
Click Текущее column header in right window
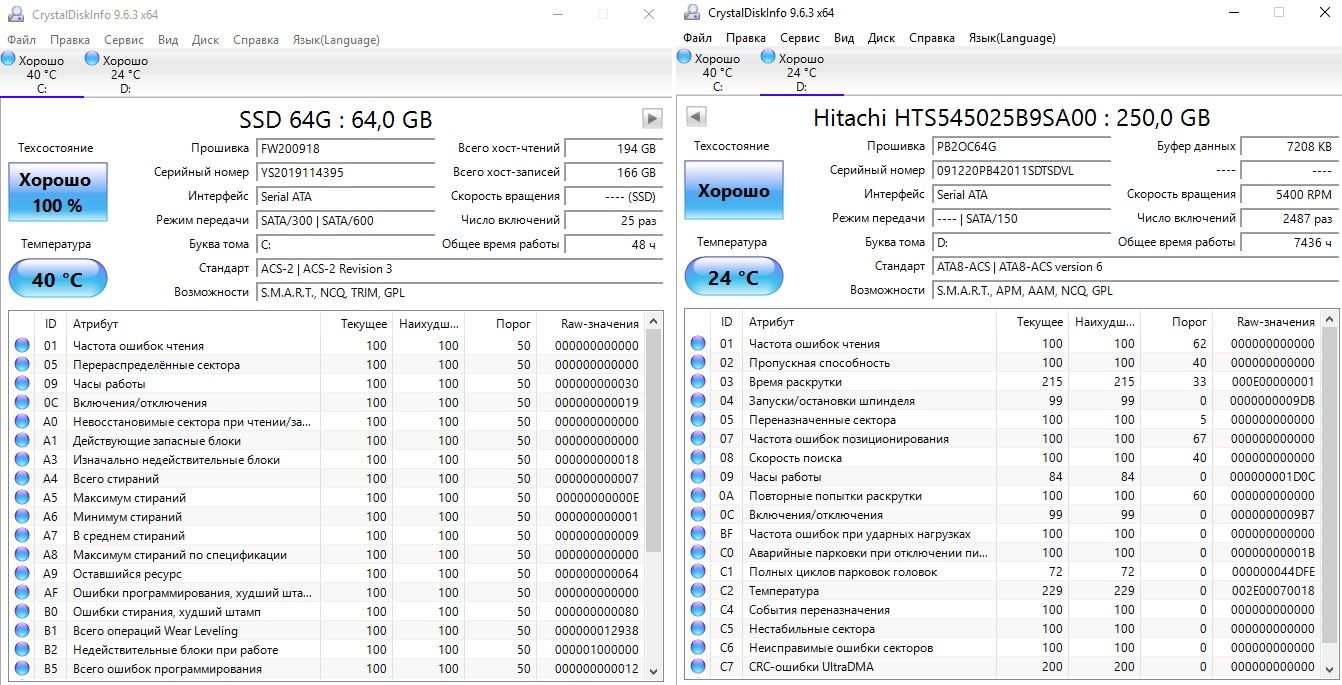coord(1032,321)
